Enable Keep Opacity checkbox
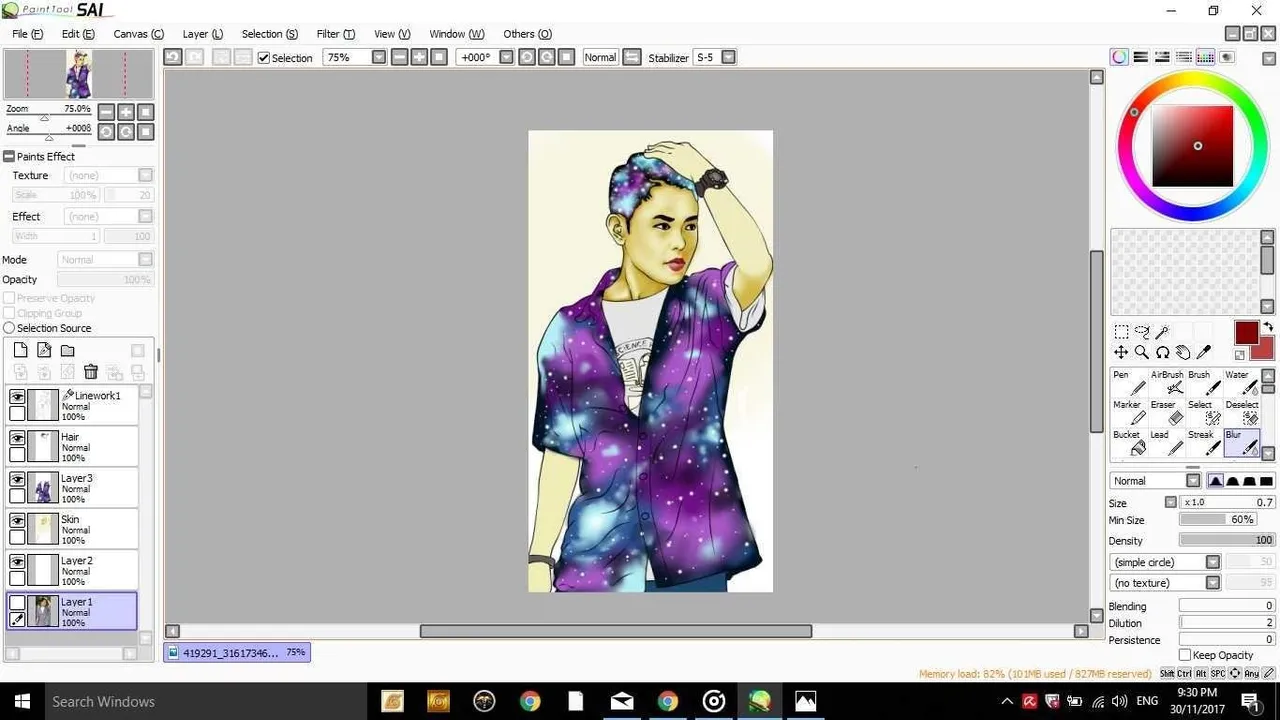Screen dimensions: 1280x720 (x=1185, y=655)
